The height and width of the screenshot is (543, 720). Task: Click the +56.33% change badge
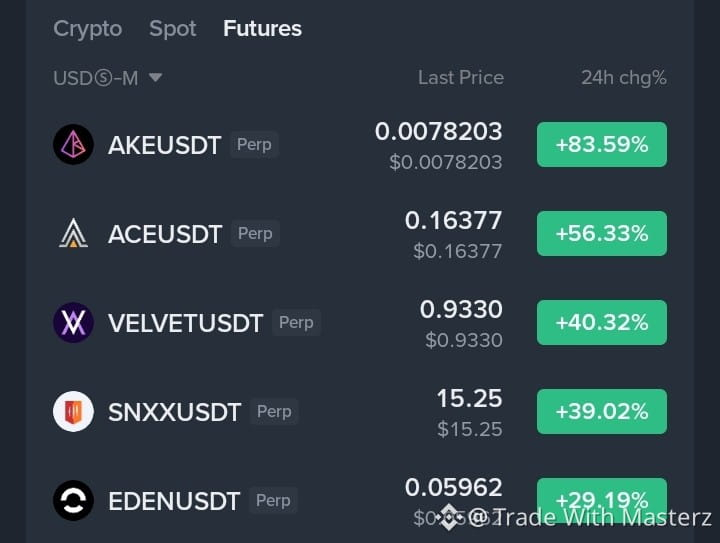(602, 233)
